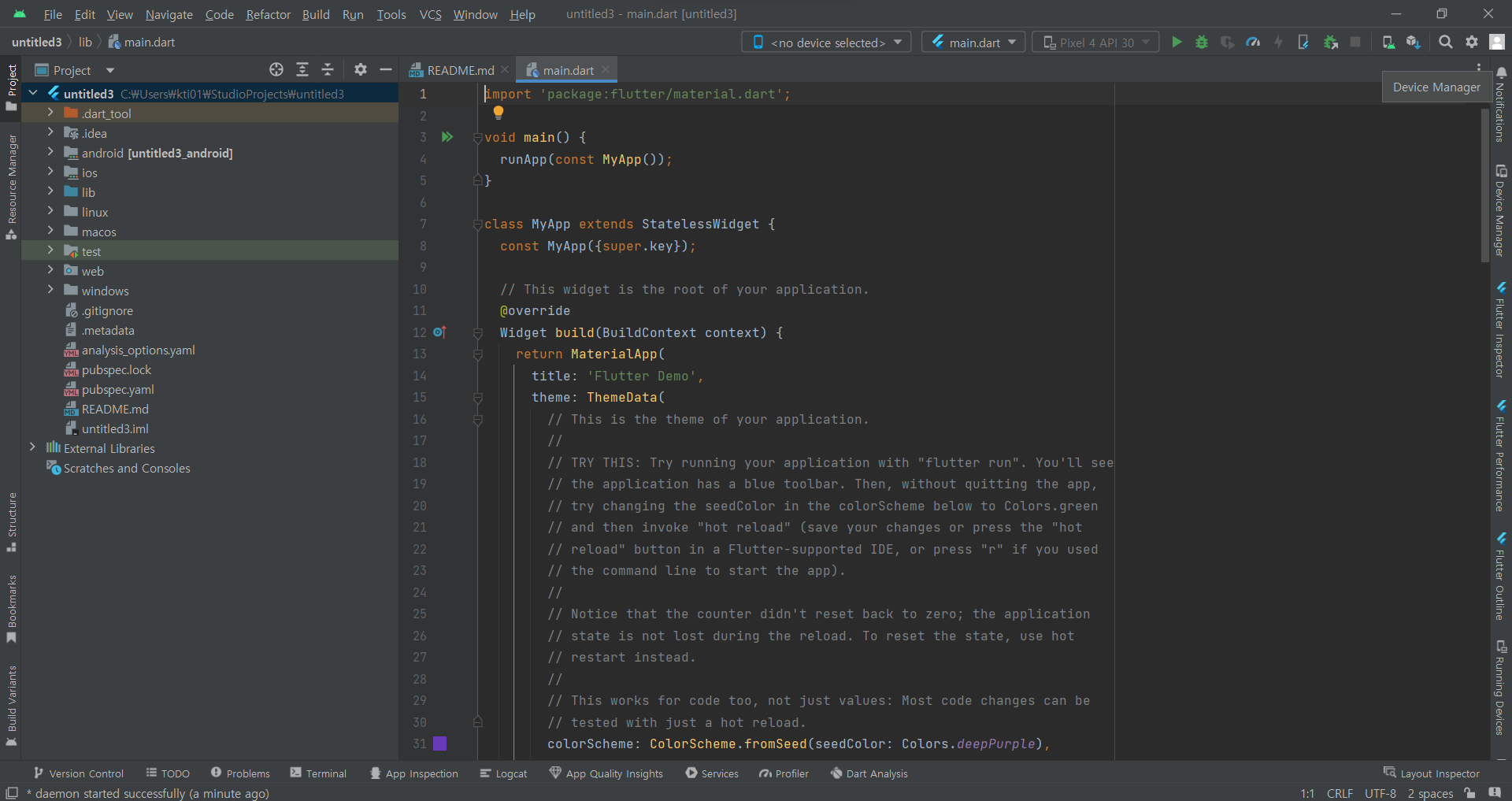Screen dimensions: 1512x801
Task: Expand the android folder chevron
Action: 50,152
